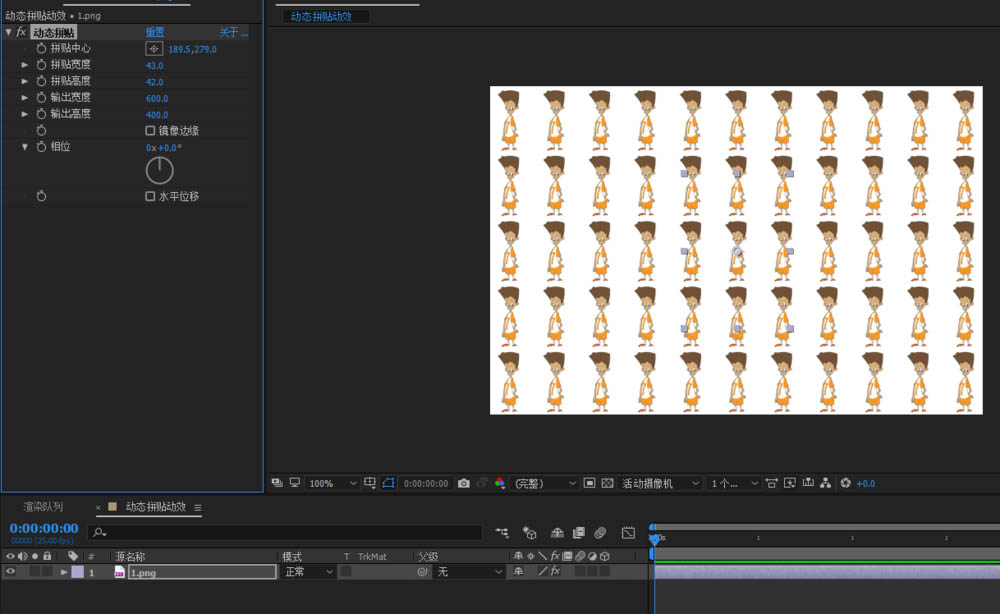Open the 100% zoom dropdown
The height and width of the screenshot is (614, 1000).
[332, 483]
